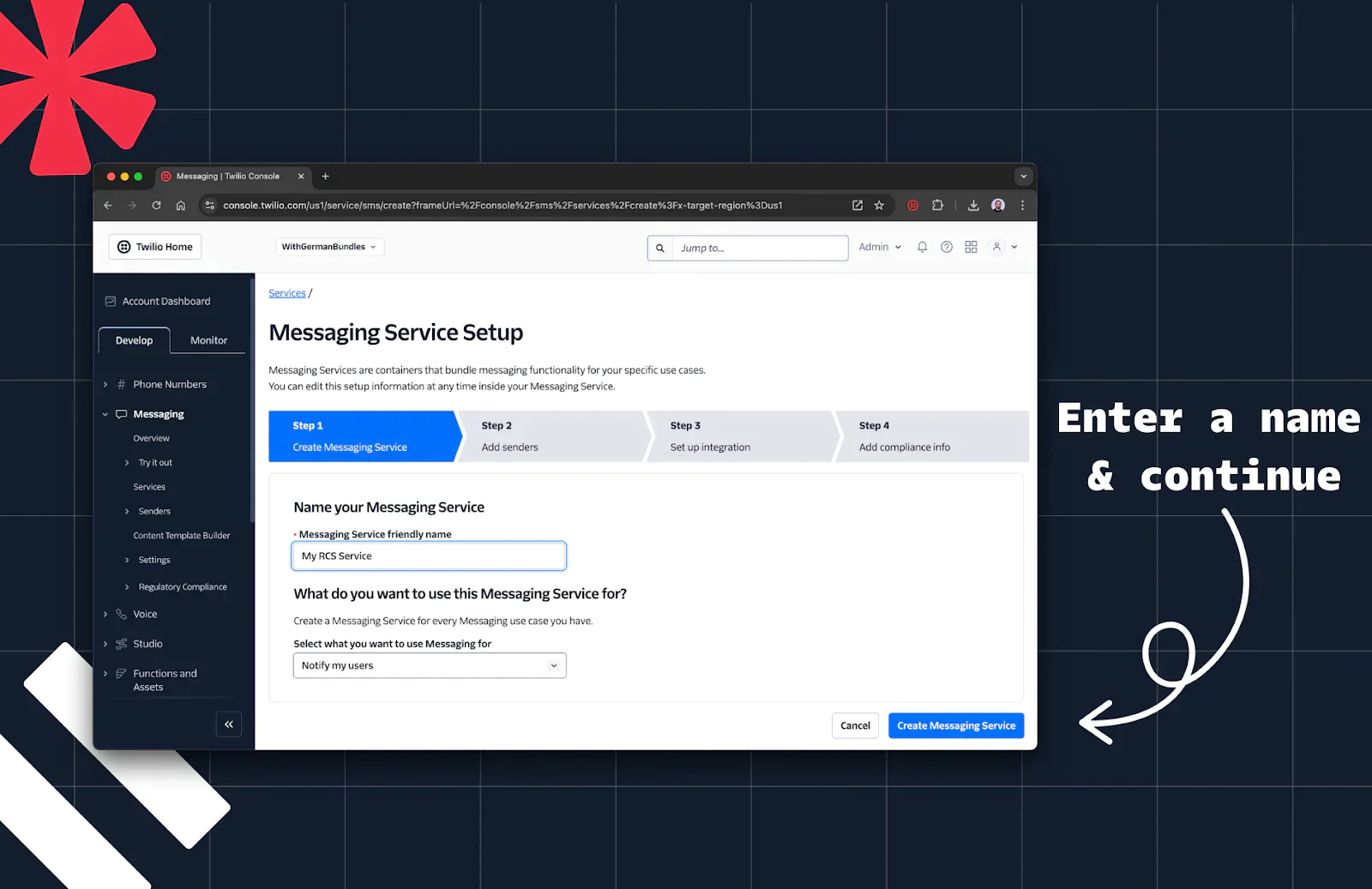Open the Twilio user account menu
1372x889 pixels.
click(x=1004, y=247)
